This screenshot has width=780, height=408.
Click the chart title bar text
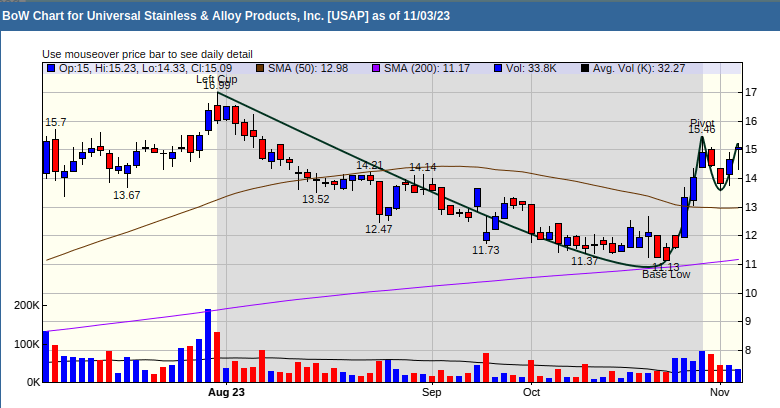pyautogui.click(x=226, y=16)
